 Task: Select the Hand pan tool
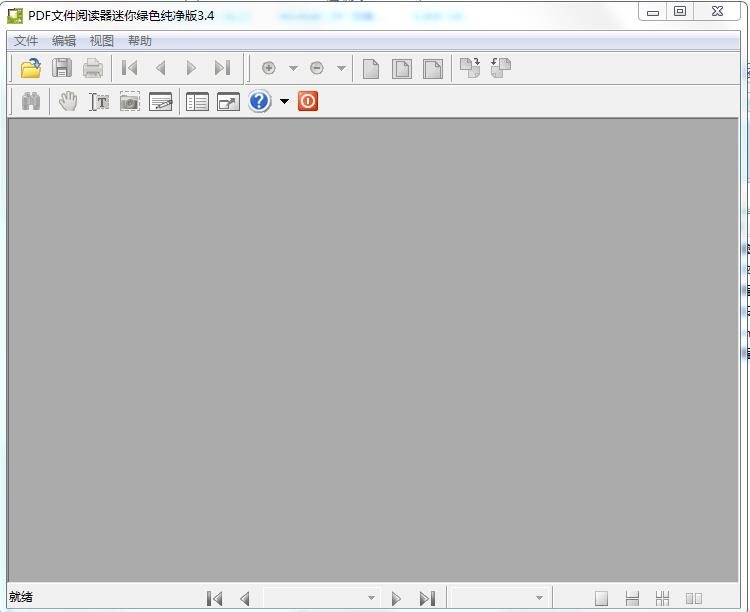pos(68,101)
